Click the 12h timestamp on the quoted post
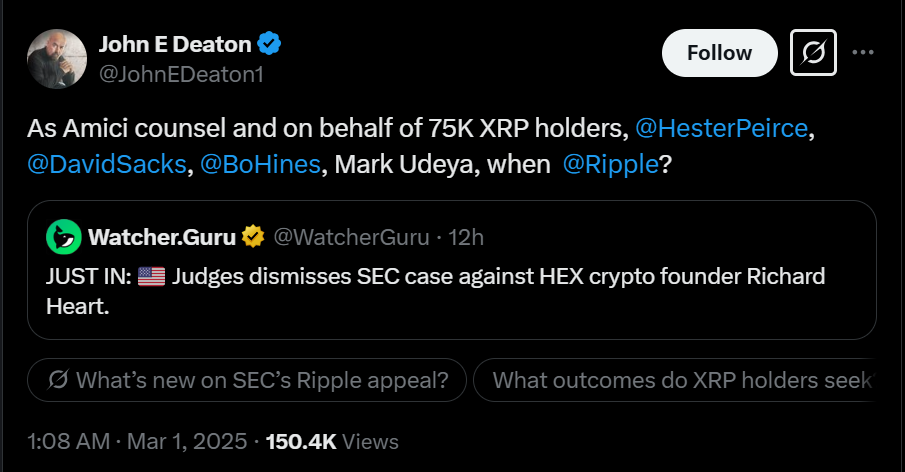Image resolution: width=905 pixels, height=472 pixels. click(466, 237)
